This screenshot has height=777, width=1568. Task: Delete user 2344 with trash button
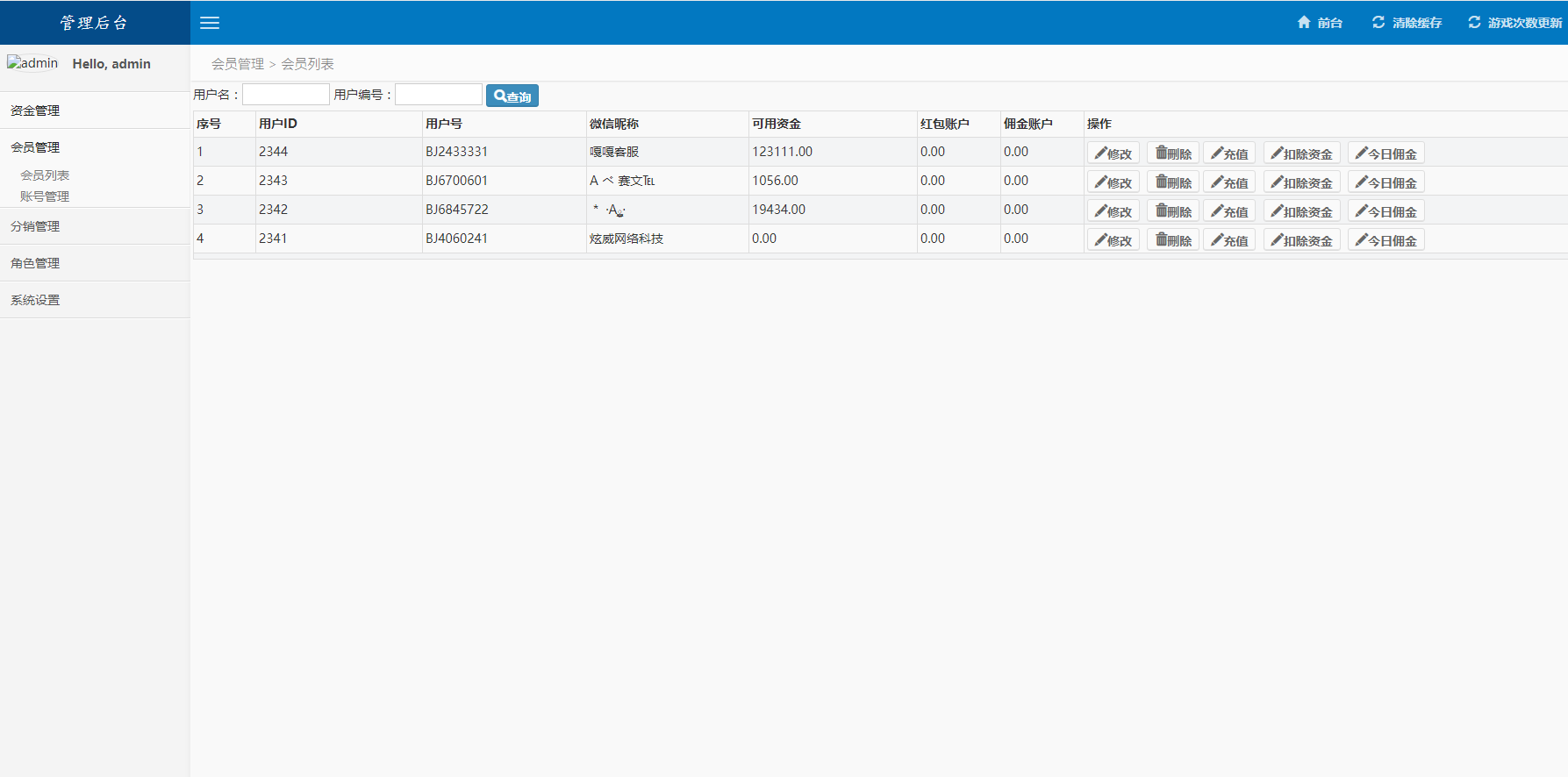pyautogui.click(x=1172, y=153)
